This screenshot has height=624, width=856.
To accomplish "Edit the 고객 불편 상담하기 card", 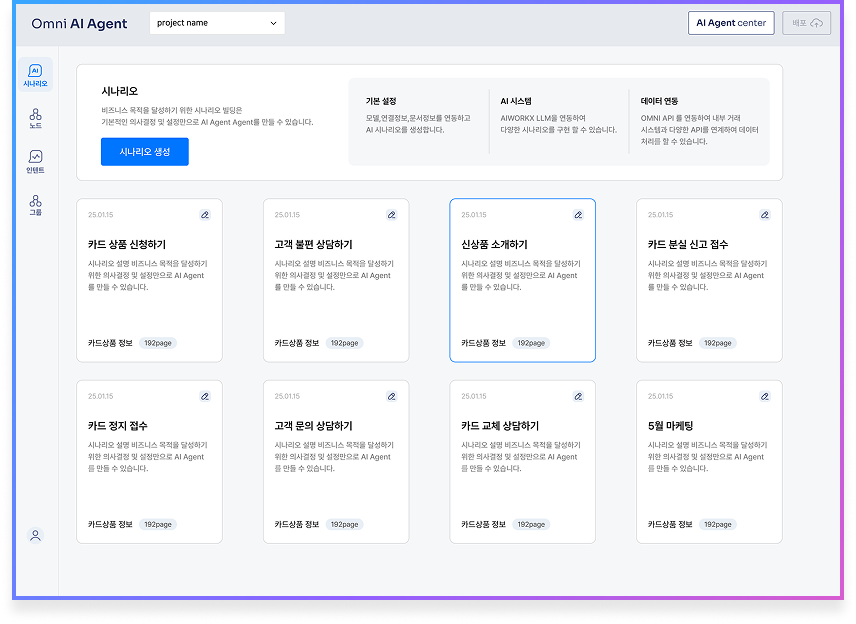I will 391,215.
